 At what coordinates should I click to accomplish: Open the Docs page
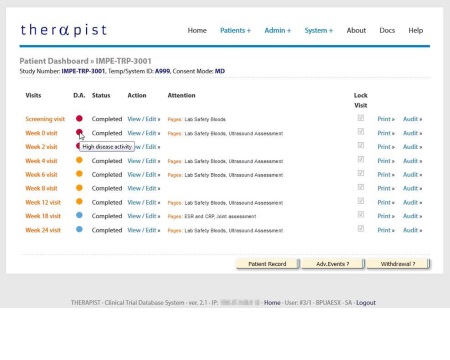(x=387, y=30)
